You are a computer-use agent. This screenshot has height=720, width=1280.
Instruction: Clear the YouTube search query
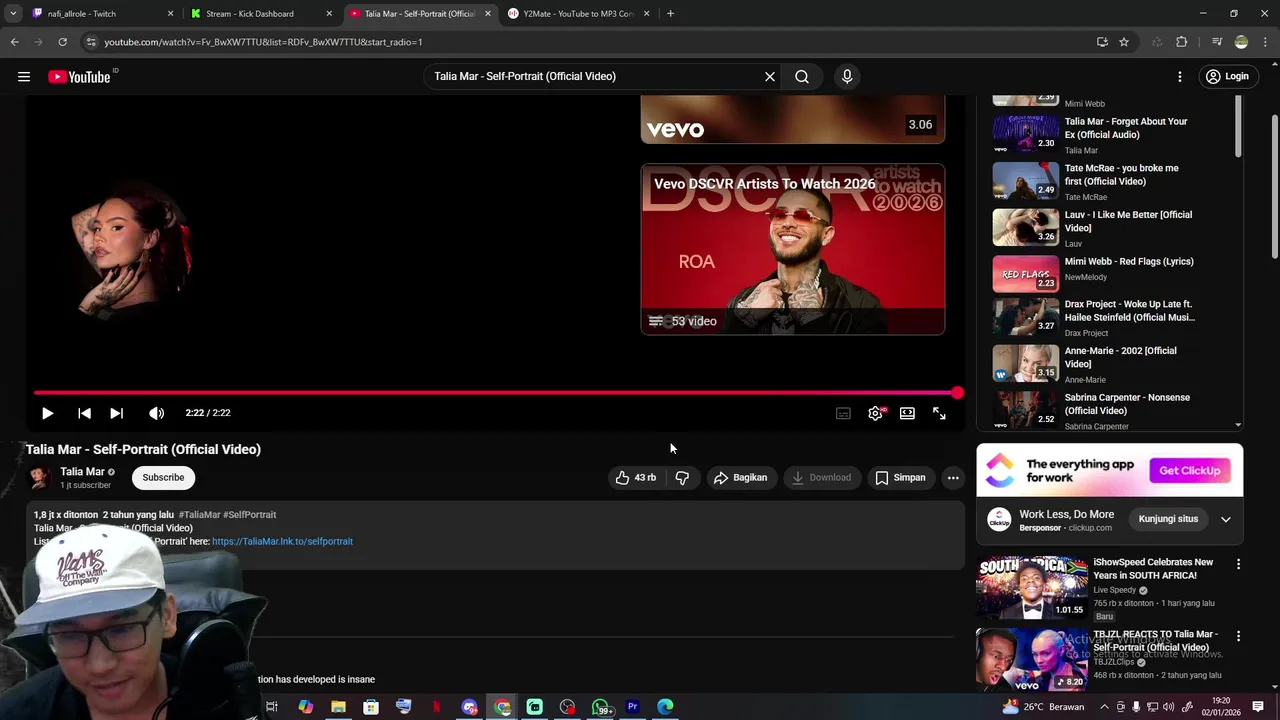pos(770,76)
